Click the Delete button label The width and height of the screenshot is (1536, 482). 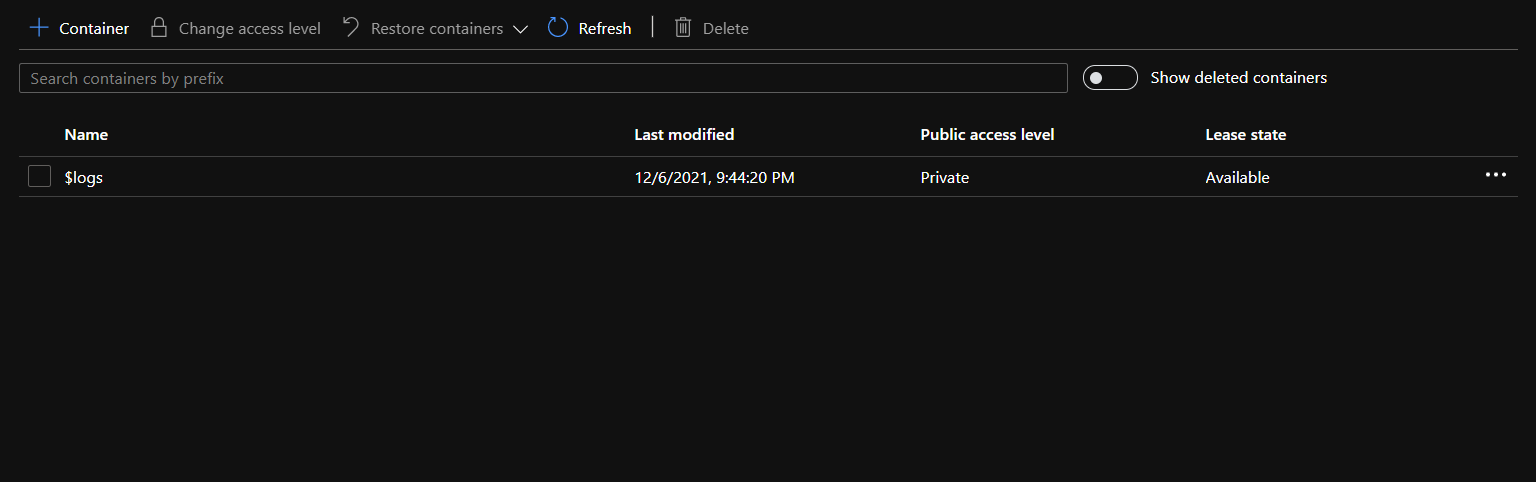click(x=725, y=29)
